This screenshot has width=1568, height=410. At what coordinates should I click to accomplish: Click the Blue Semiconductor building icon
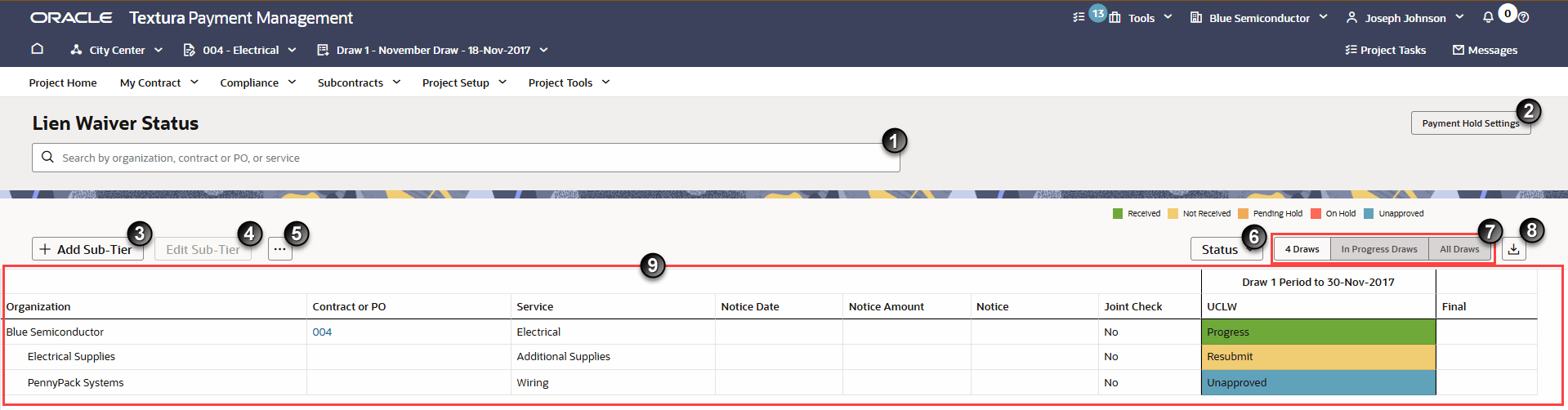[1196, 17]
